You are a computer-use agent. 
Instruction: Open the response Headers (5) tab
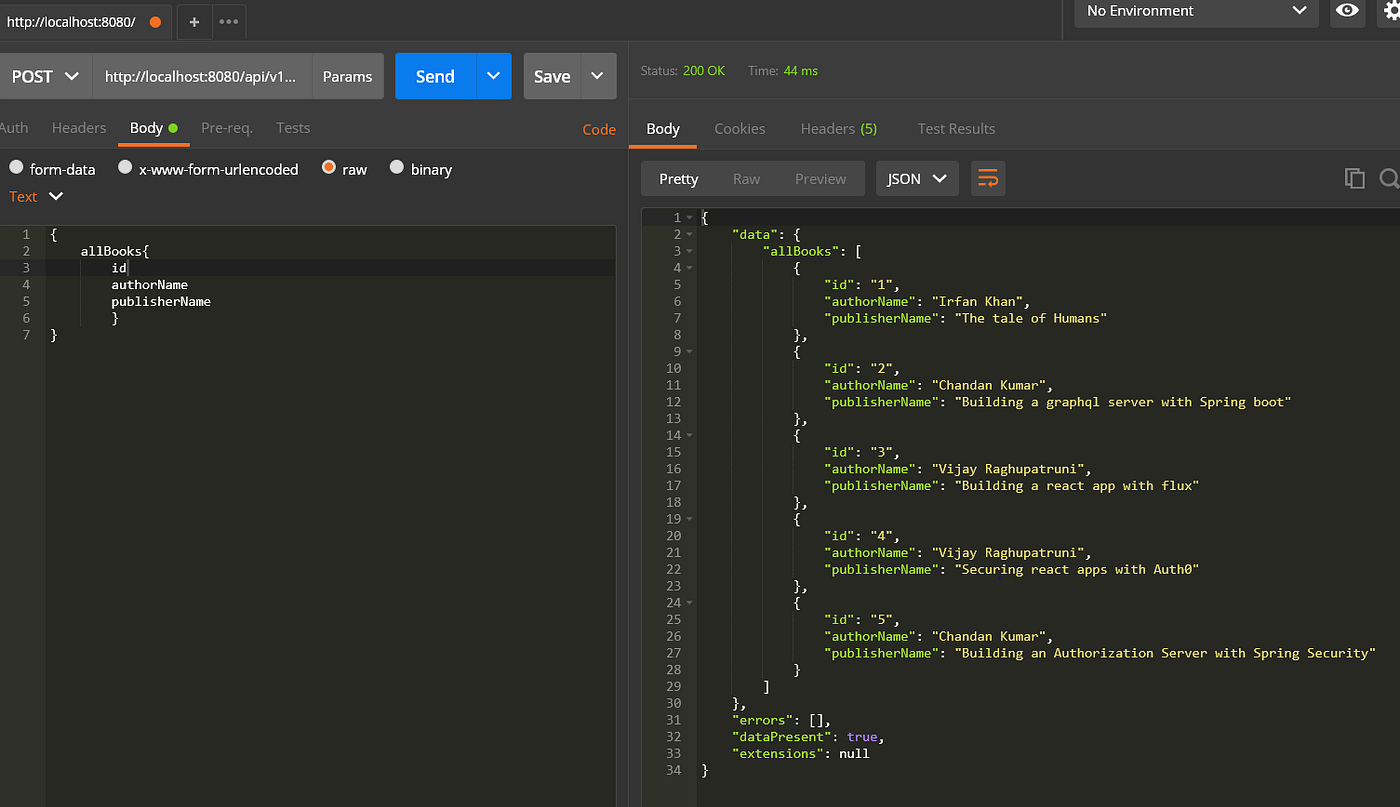pos(838,129)
